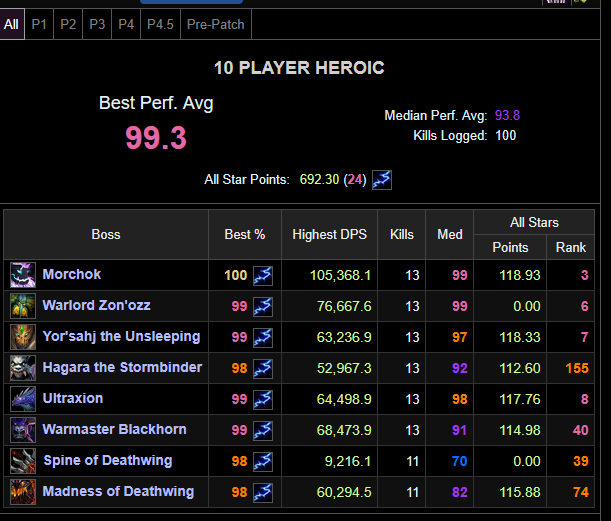Screen dimensions: 611x521
Task: Click the spec icon beside All Star Points
Action: [x=382, y=180]
